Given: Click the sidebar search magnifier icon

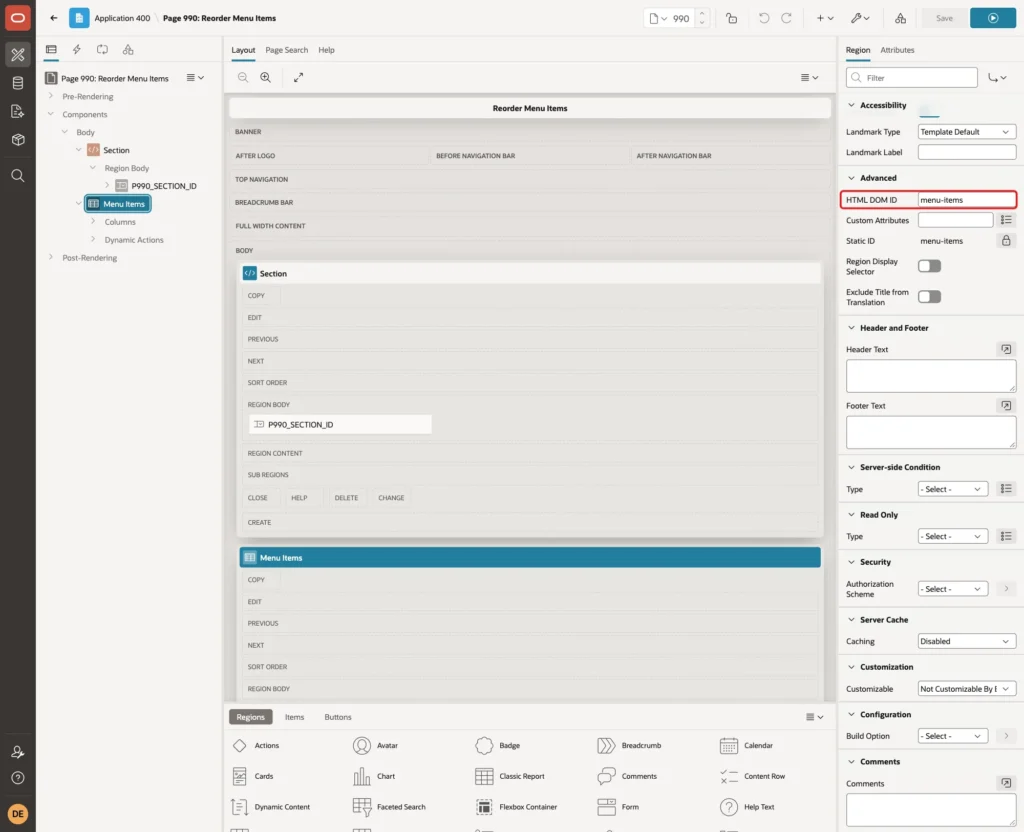Looking at the screenshot, I should 18,176.
